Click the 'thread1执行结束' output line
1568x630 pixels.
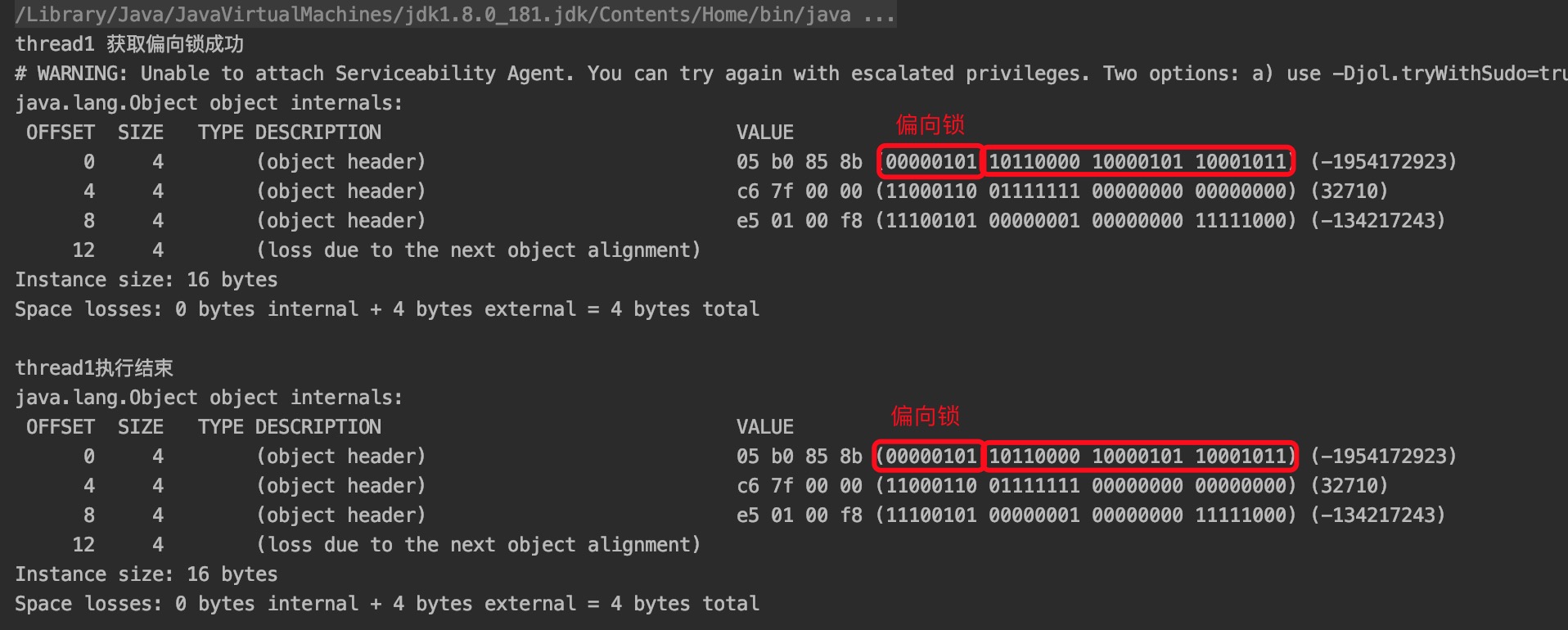pyautogui.click(x=94, y=368)
